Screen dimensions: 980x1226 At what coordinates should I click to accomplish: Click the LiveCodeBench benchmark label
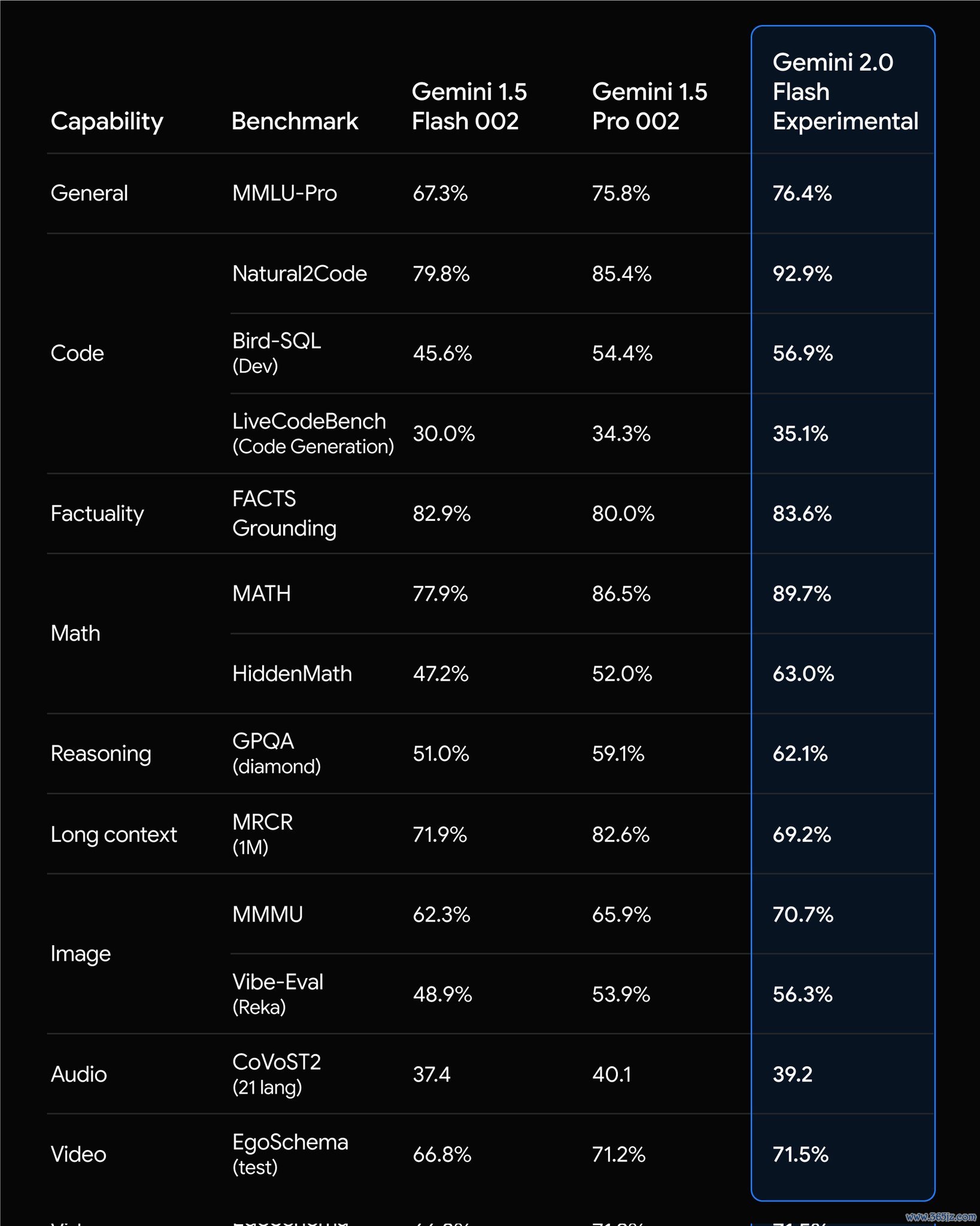[313, 433]
